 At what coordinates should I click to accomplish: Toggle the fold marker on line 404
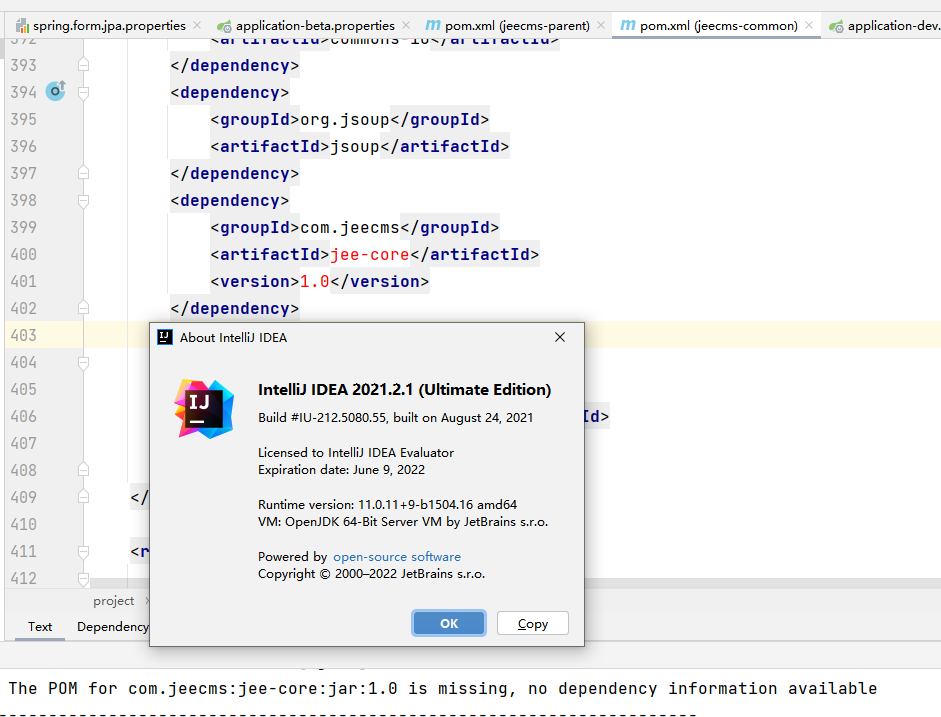83,362
